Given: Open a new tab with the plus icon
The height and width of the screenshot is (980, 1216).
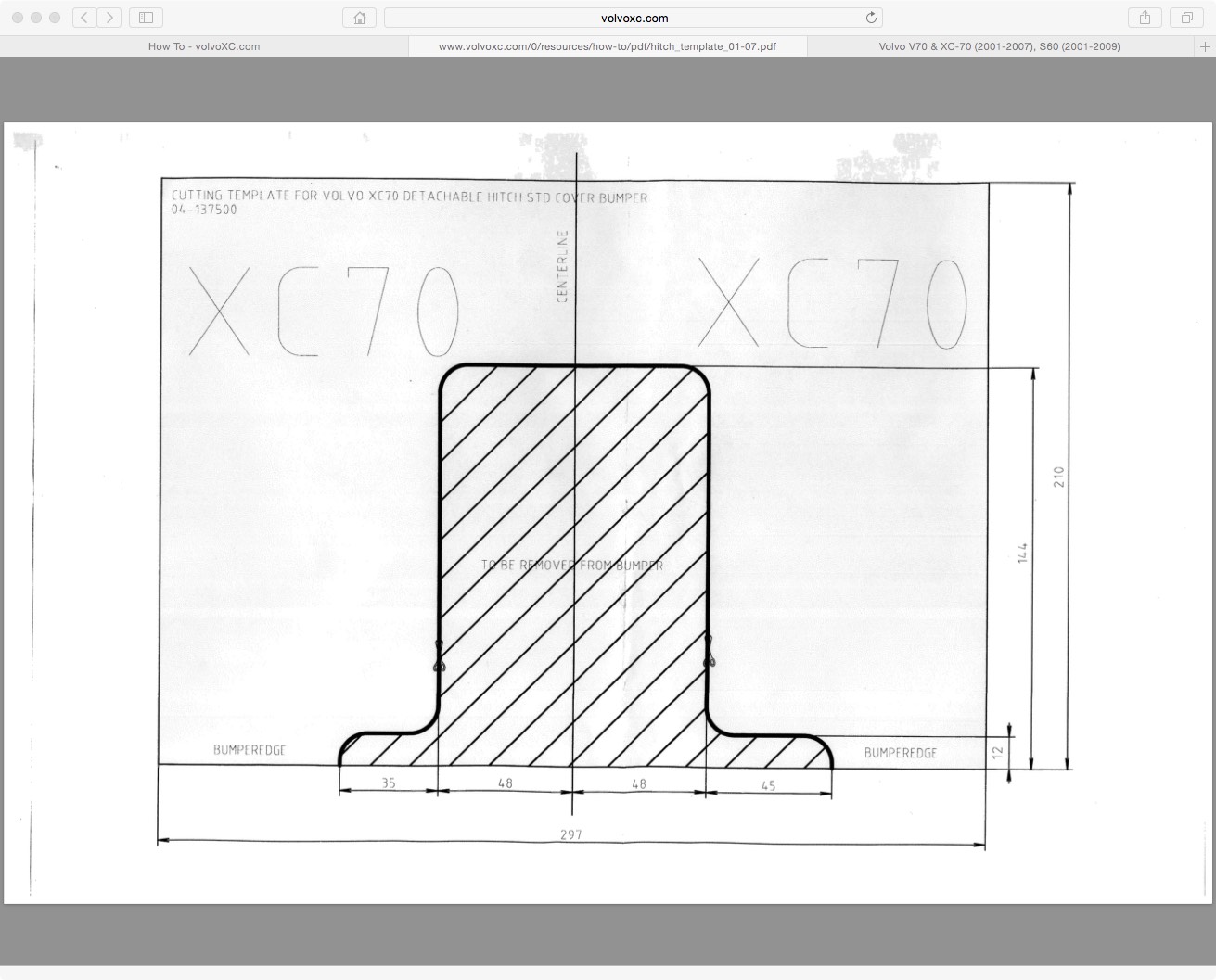Looking at the screenshot, I should [x=1206, y=46].
